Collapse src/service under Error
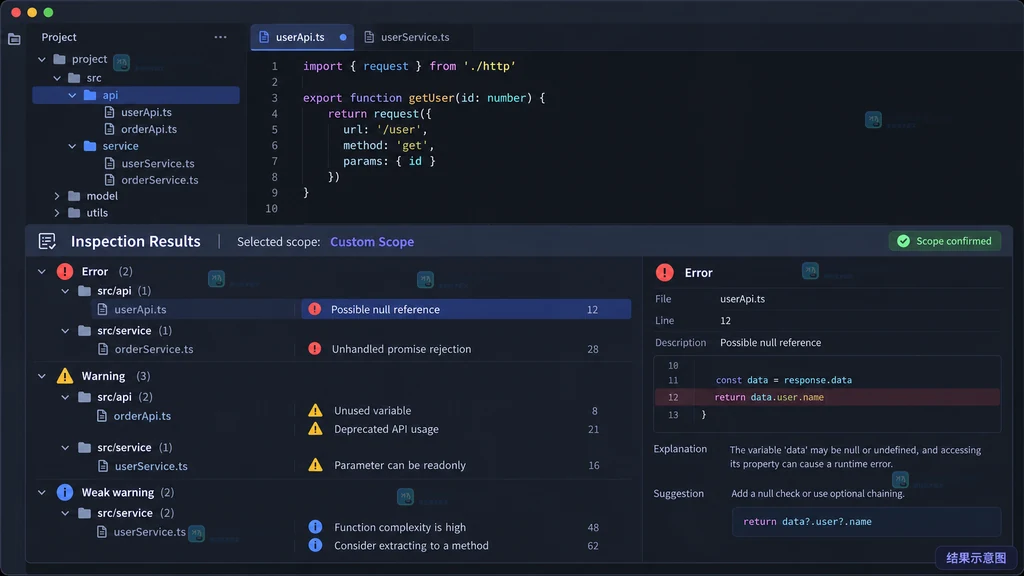Screen dimensions: 1024x576 65,331
